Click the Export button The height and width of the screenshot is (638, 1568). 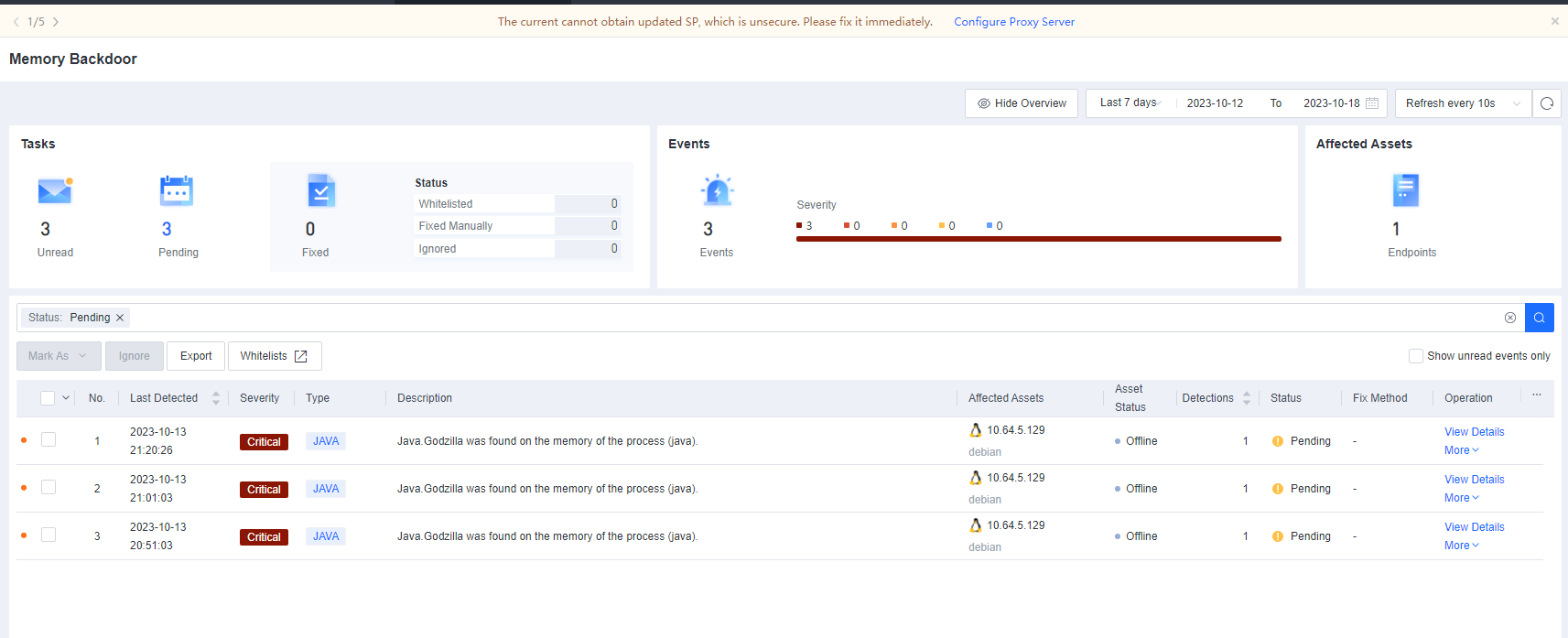tap(196, 356)
